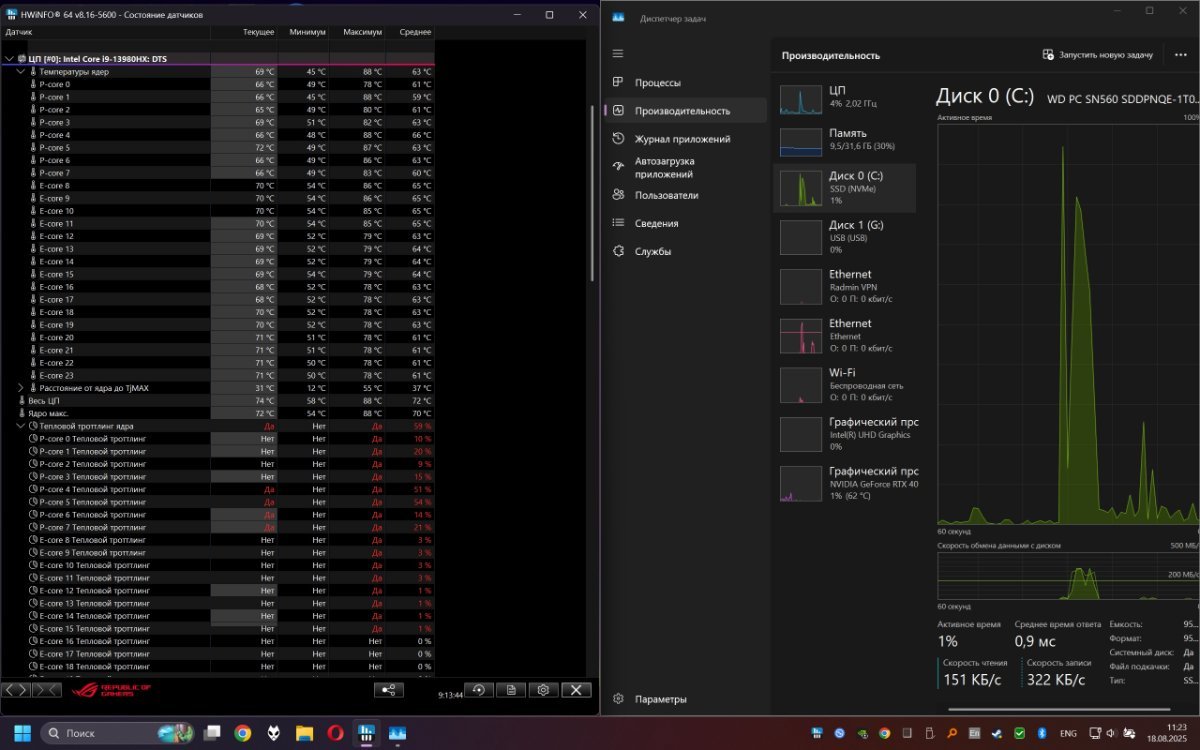This screenshot has height=750, width=1200.
Task: Open HWiNFO sensor settings gear
Action: (x=543, y=690)
